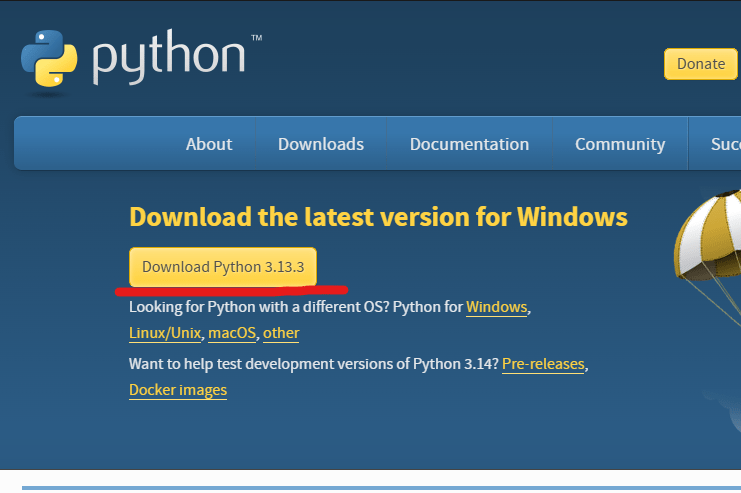
Task: Follow the other OS link
Action: coord(281,333)
